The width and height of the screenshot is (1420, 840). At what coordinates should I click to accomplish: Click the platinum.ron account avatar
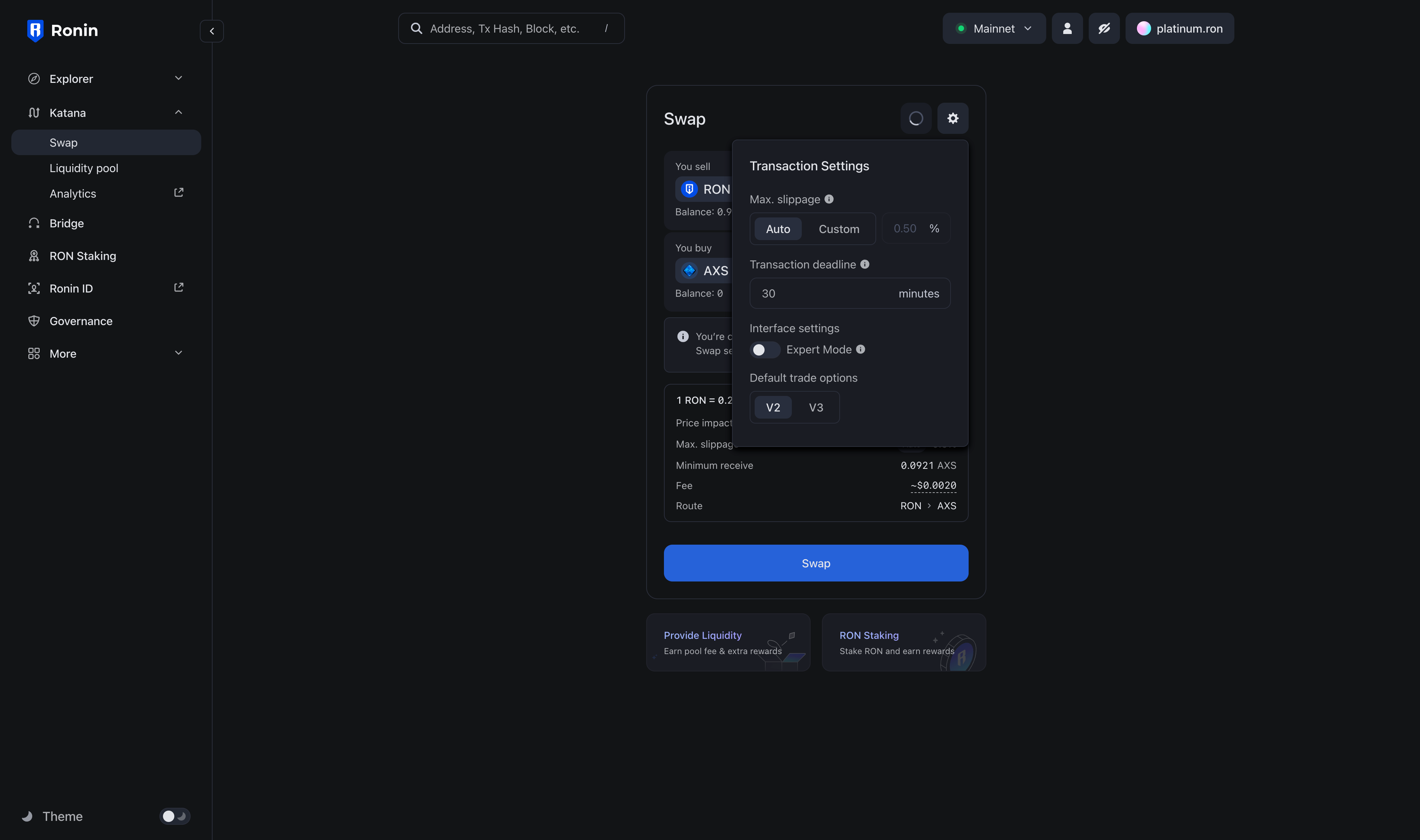[1143, 28]
